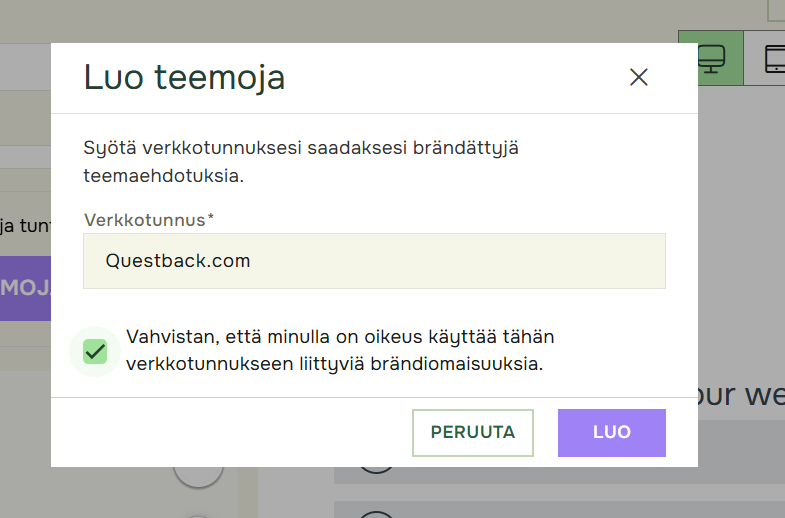This screenshot has width=785, height=518.
Task: Click the 'Questback.com' text in the field
Action: tap(178, 261)
